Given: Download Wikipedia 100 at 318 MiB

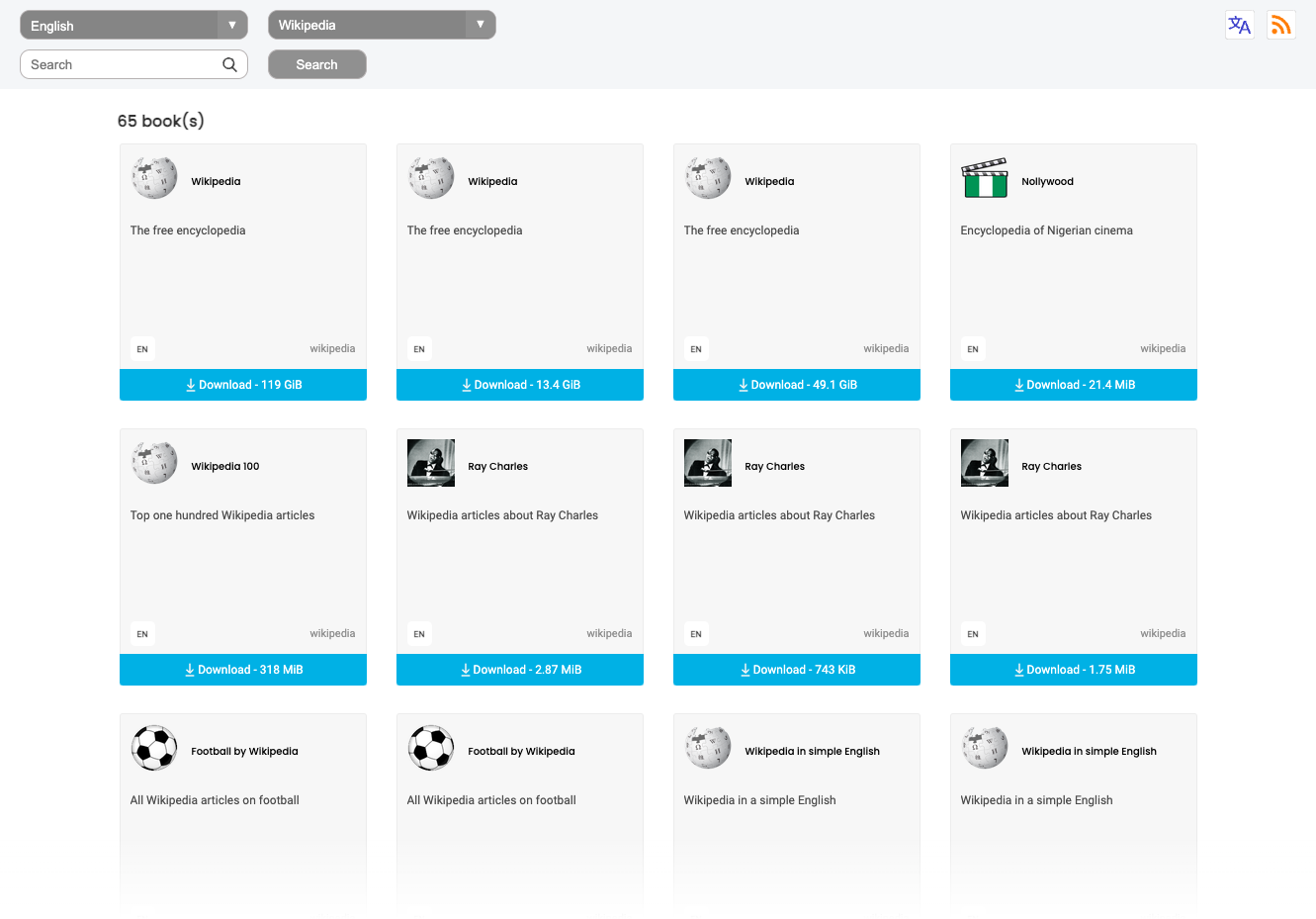Looking at the screenshot, I should (243, 670).
